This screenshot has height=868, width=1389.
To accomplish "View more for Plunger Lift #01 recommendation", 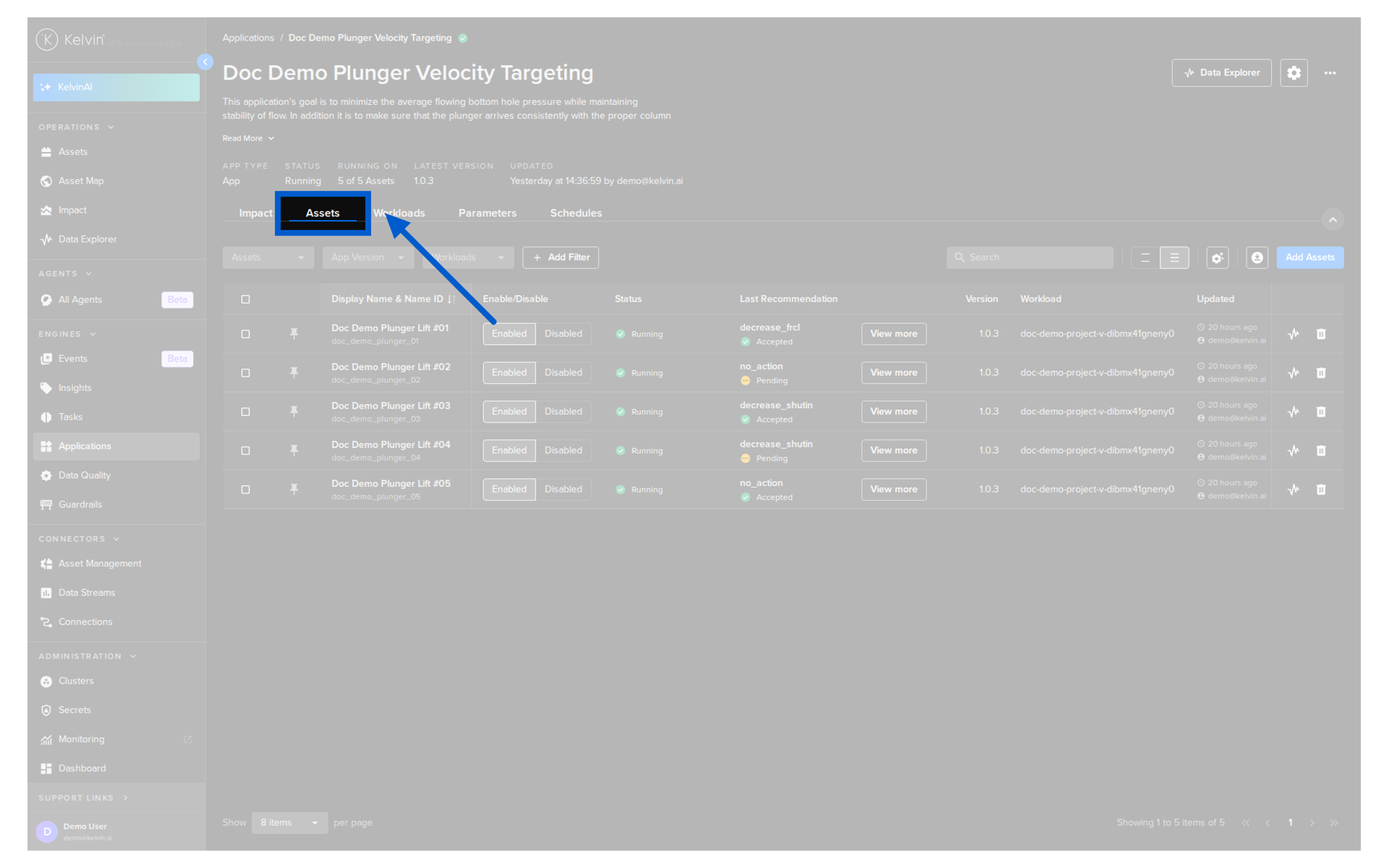I will click(893, 334).
